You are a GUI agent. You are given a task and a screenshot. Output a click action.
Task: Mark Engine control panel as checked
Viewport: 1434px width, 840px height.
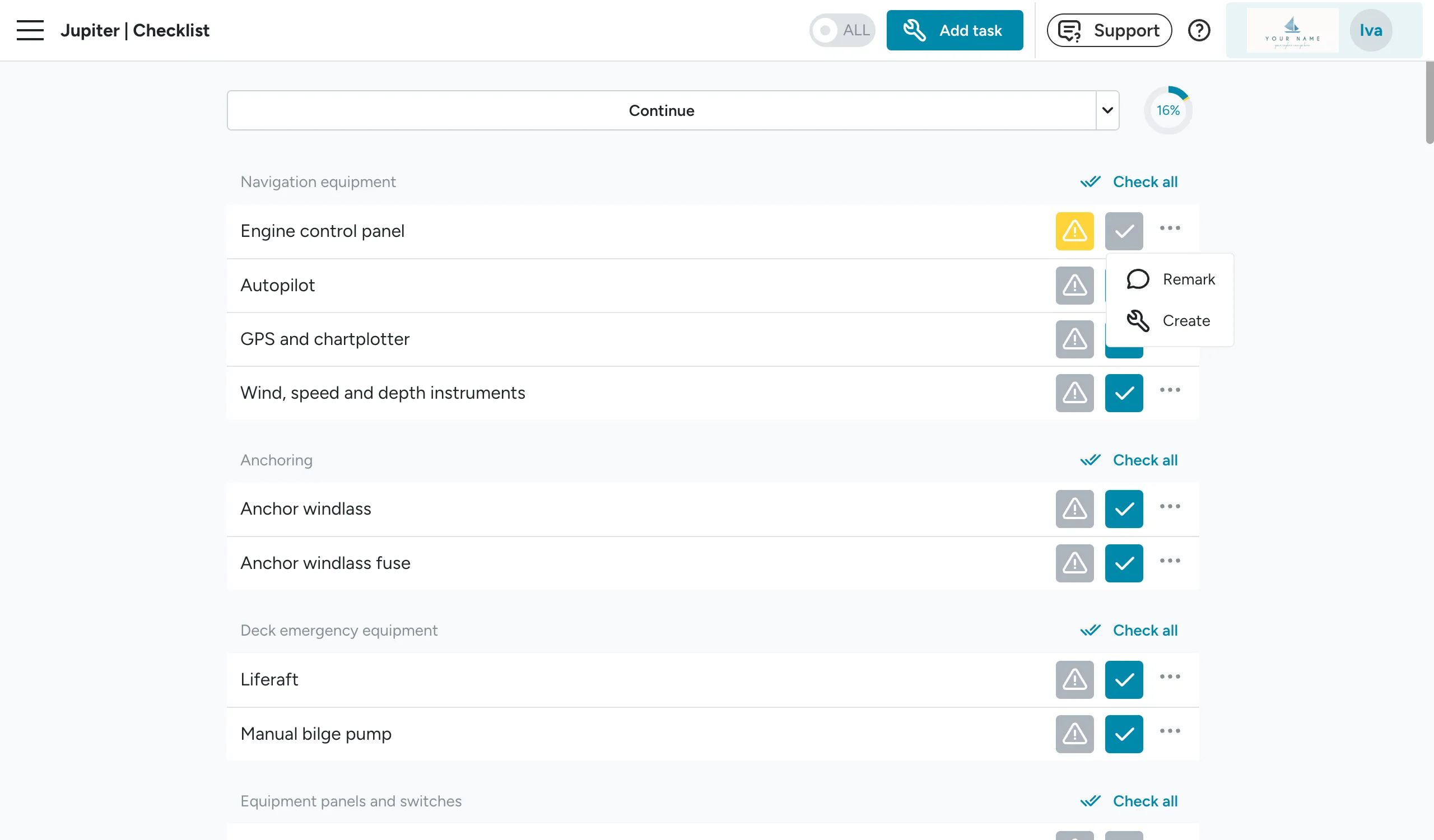click(1124, 231)
